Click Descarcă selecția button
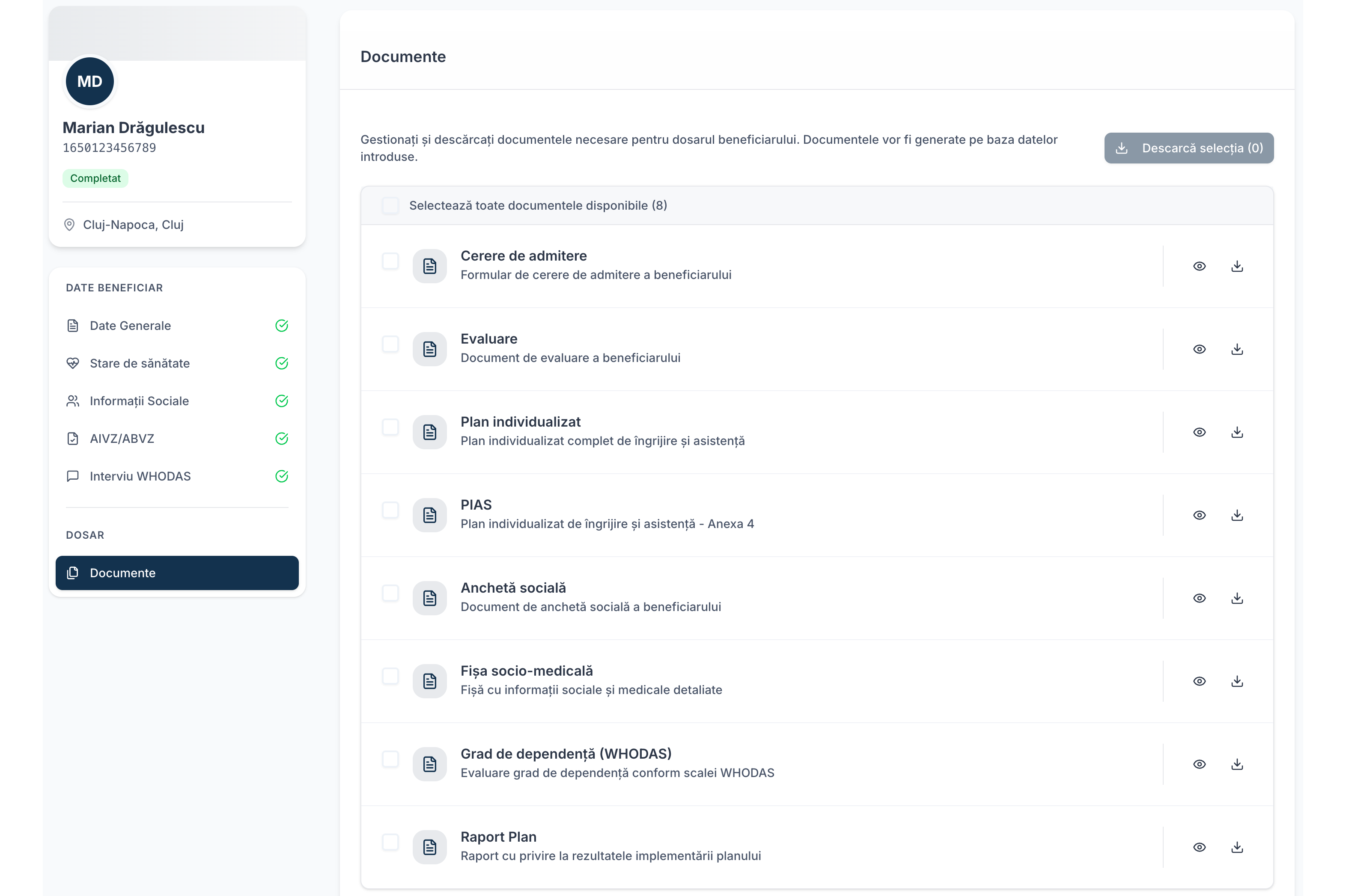 pos(1188,148)
